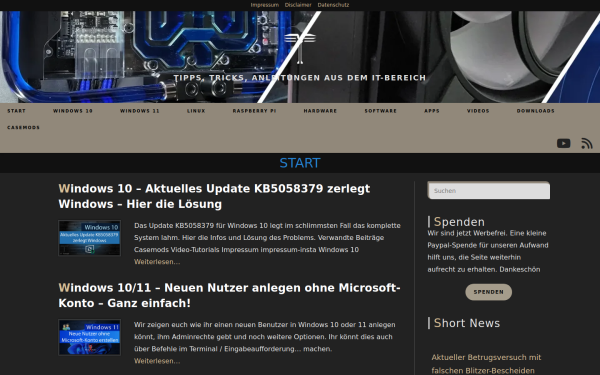Open Disclaimer link in top bar

[298, 5]
